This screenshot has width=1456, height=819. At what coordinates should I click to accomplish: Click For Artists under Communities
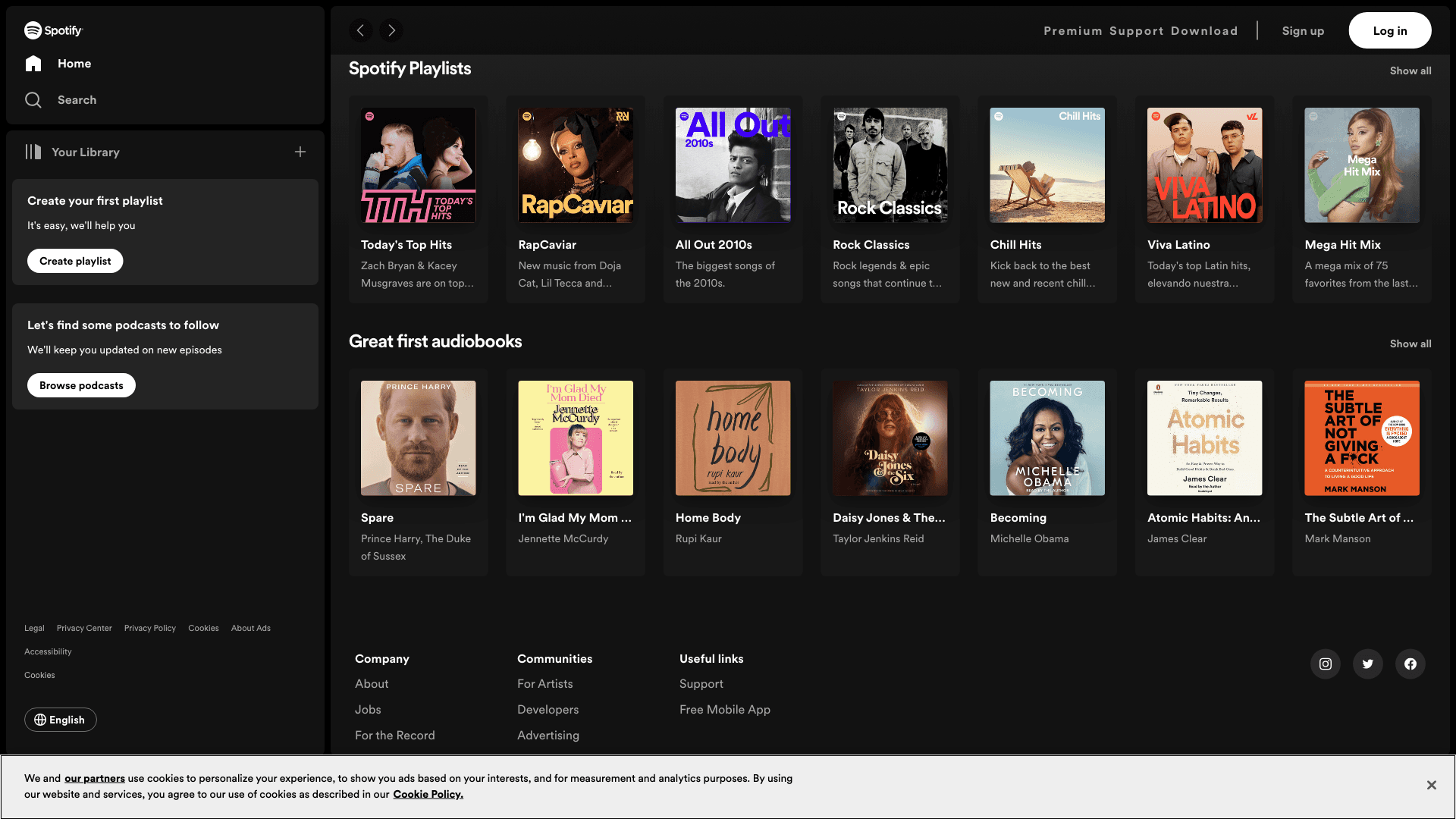click(545, 684)
